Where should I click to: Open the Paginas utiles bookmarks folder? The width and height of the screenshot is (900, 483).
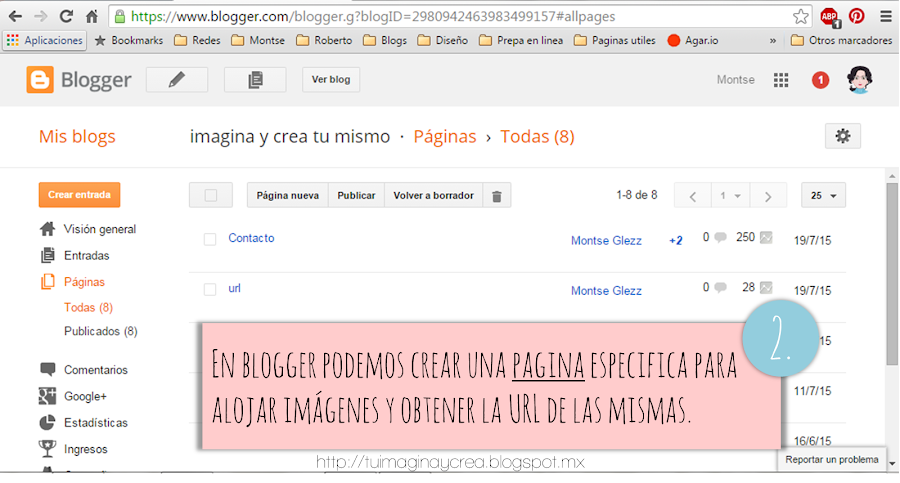(x=615, y=40)
